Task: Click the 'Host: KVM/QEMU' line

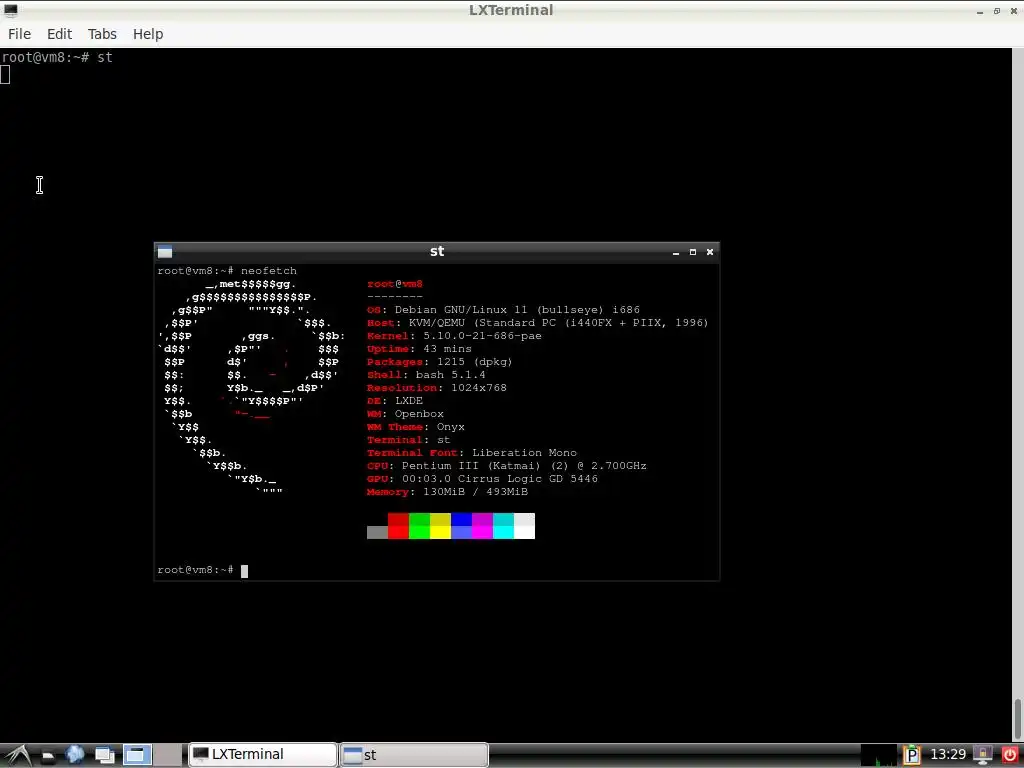Action: [x=537, y=323]
